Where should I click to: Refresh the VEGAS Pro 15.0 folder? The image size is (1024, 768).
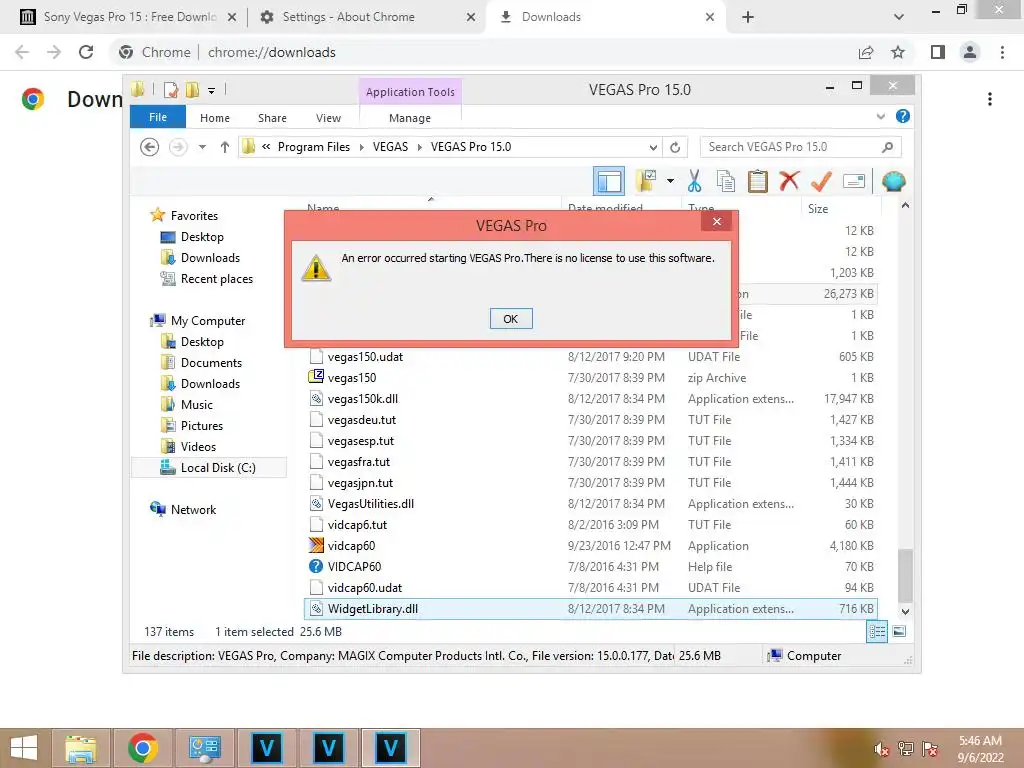coord(675,147)
